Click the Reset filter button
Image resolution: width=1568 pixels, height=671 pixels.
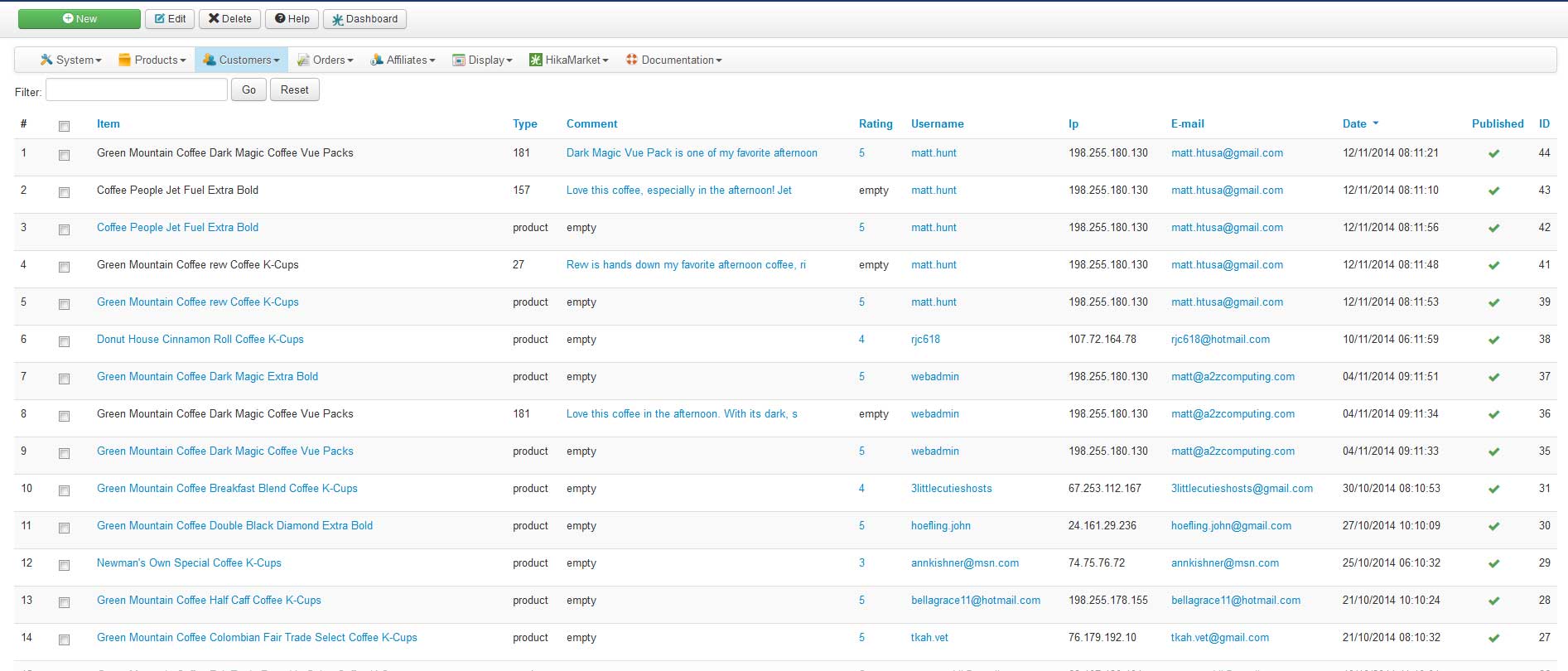click(294, 89)
